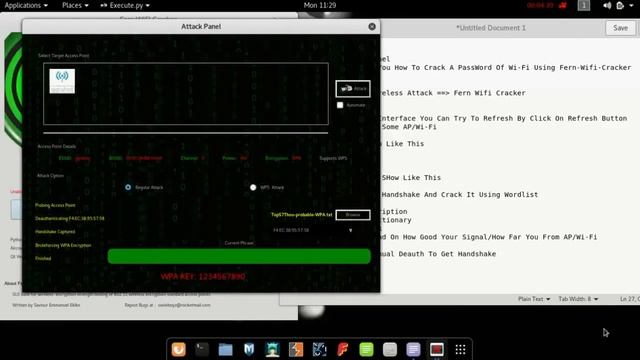Click the Ln 27 cursor position indicator
The image size is (640, 360).
(x=629, y=299)
